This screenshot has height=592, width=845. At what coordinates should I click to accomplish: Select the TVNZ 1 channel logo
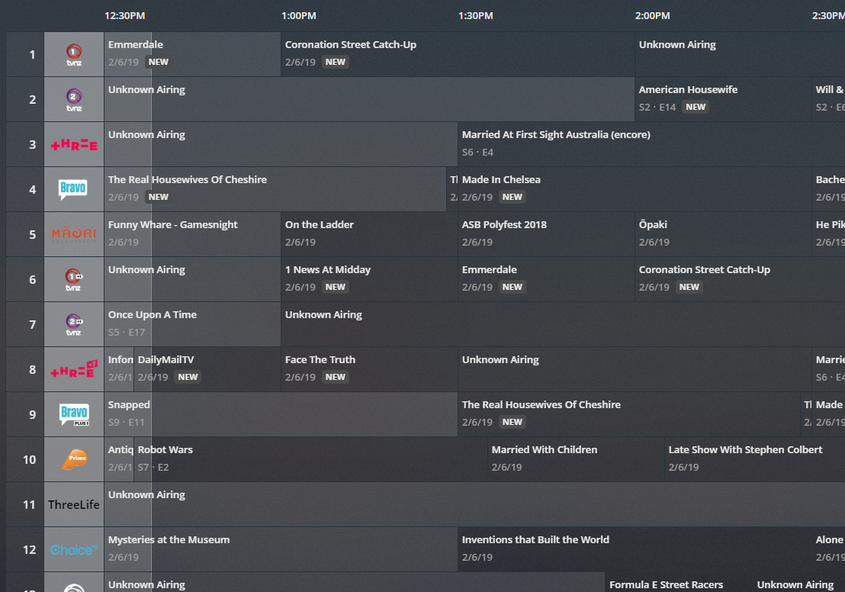coord(74,54)
